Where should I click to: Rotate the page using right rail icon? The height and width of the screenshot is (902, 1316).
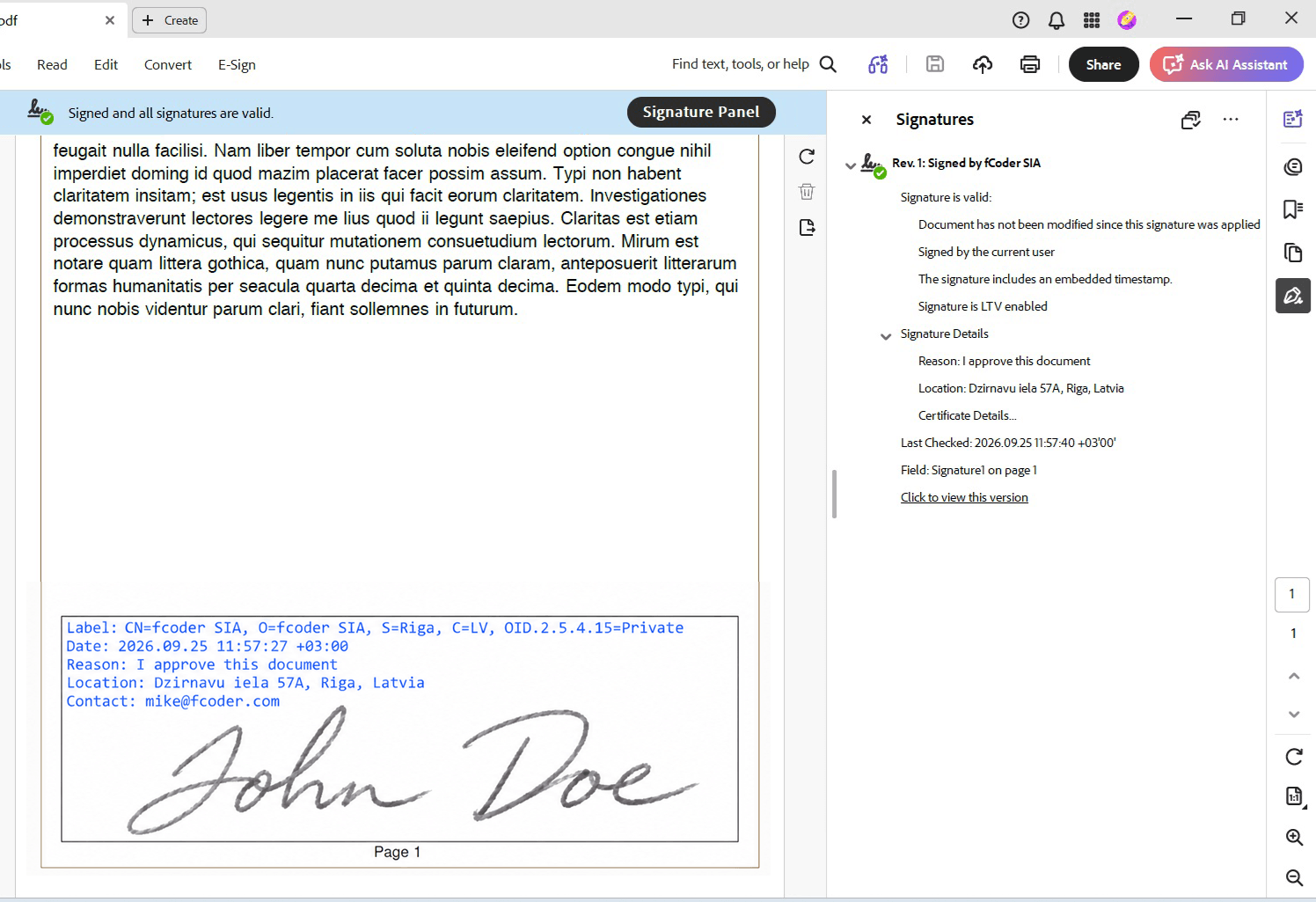(x=1294, y=757)
